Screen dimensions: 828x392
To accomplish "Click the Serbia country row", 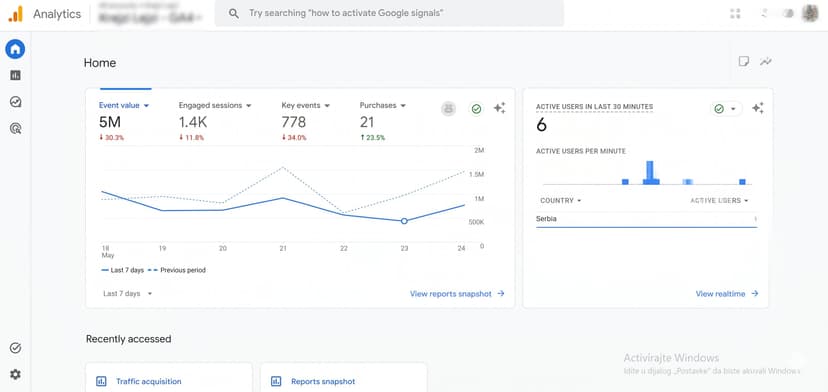I will 646,219.
